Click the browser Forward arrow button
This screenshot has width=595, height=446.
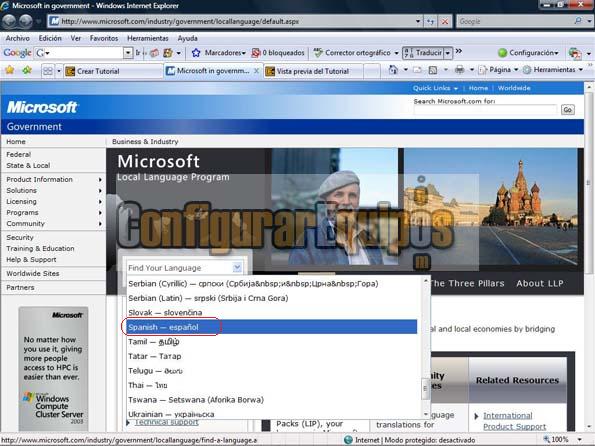[x=25, y=21]
